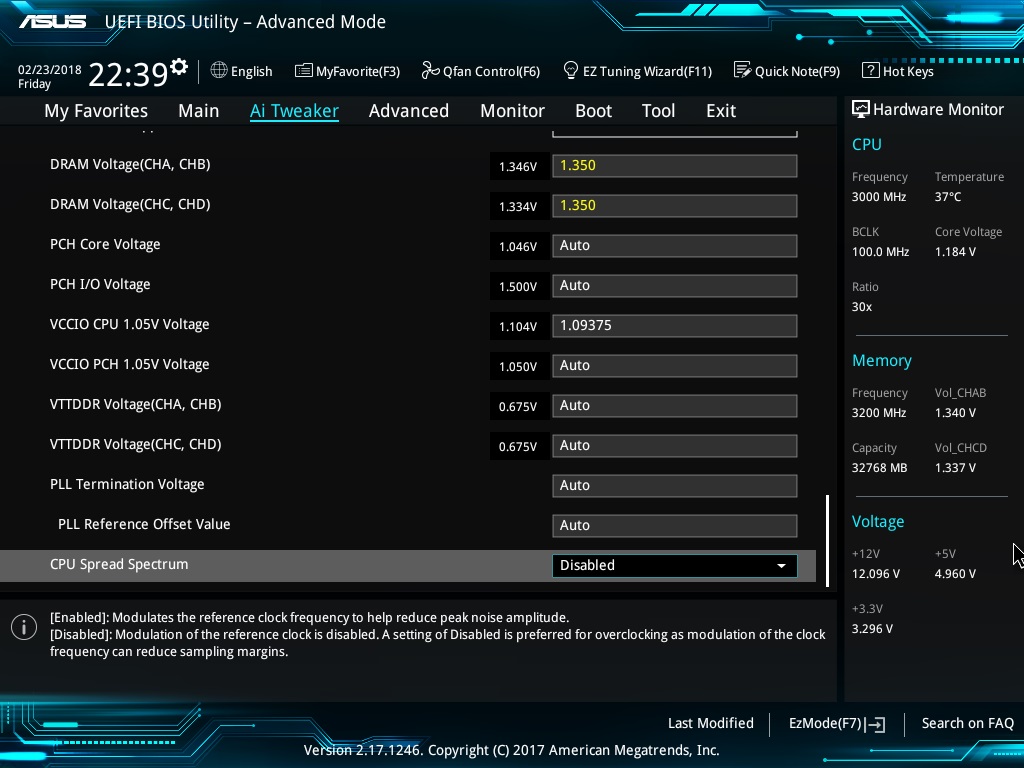Click the Memory section heading
This screenshot has width=1024, height=768.
click(882, 360)
